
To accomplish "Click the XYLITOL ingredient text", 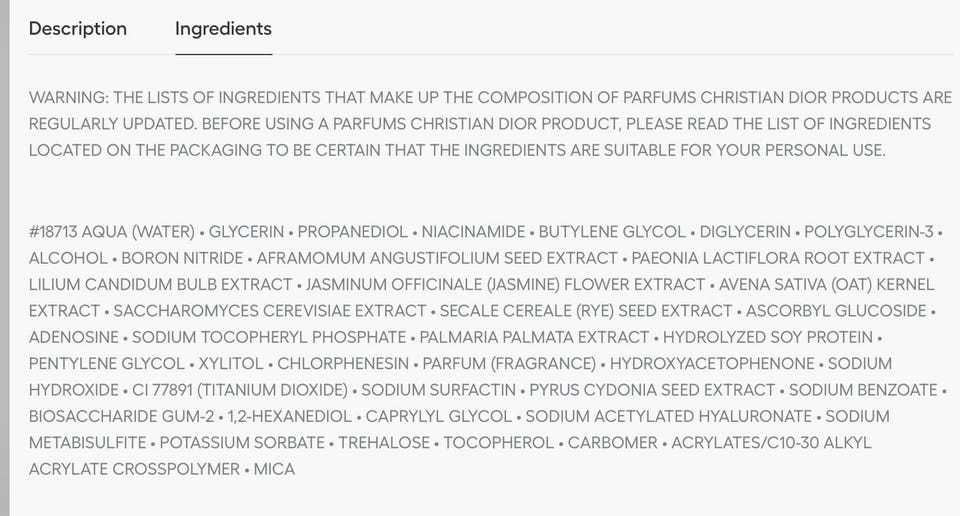I will pyautogui.click(x=231, y=363).
